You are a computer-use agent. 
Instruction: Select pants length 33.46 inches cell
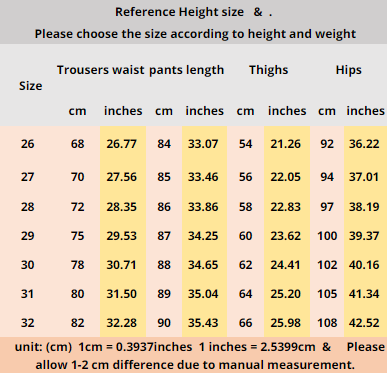pos(203,177)
